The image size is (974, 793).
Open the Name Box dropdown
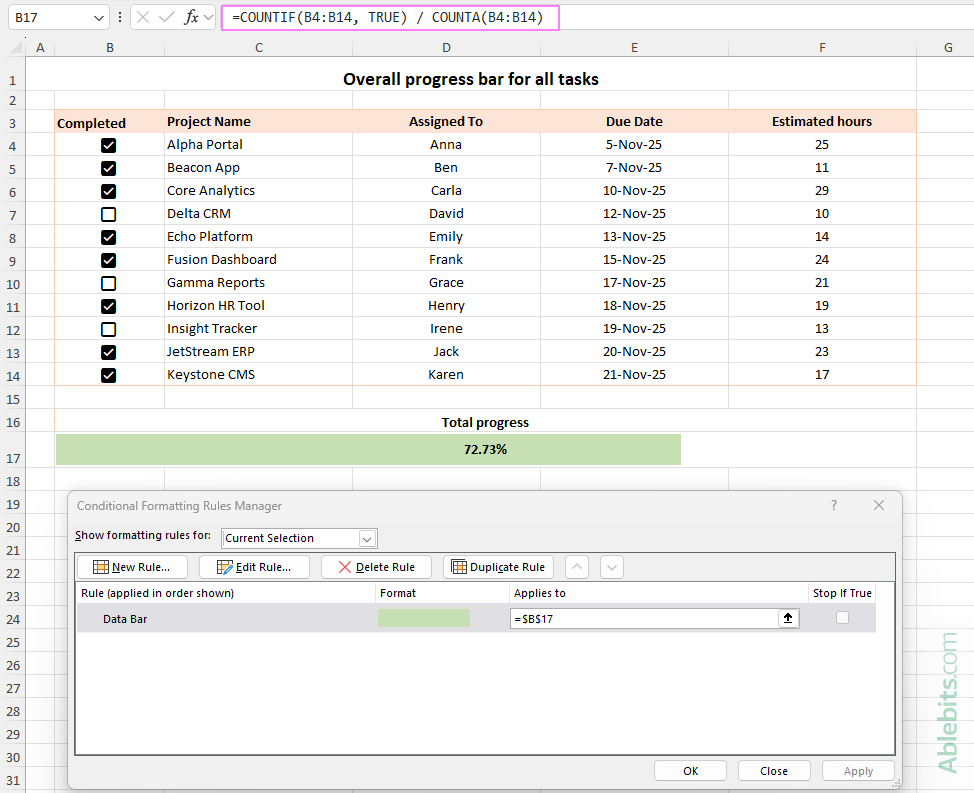click(97, 17)
